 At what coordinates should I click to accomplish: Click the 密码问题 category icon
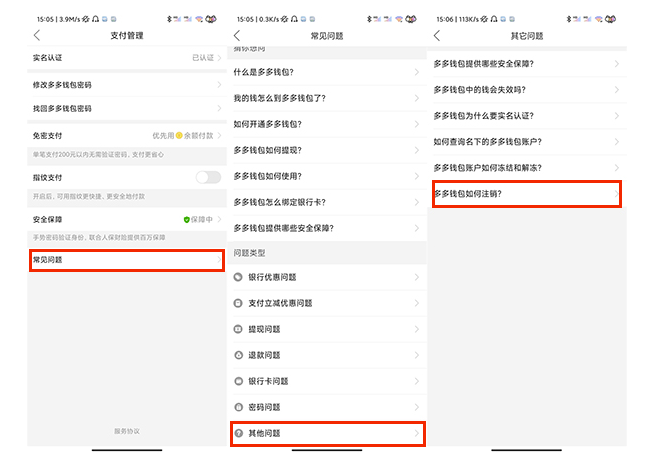point(238,407)
